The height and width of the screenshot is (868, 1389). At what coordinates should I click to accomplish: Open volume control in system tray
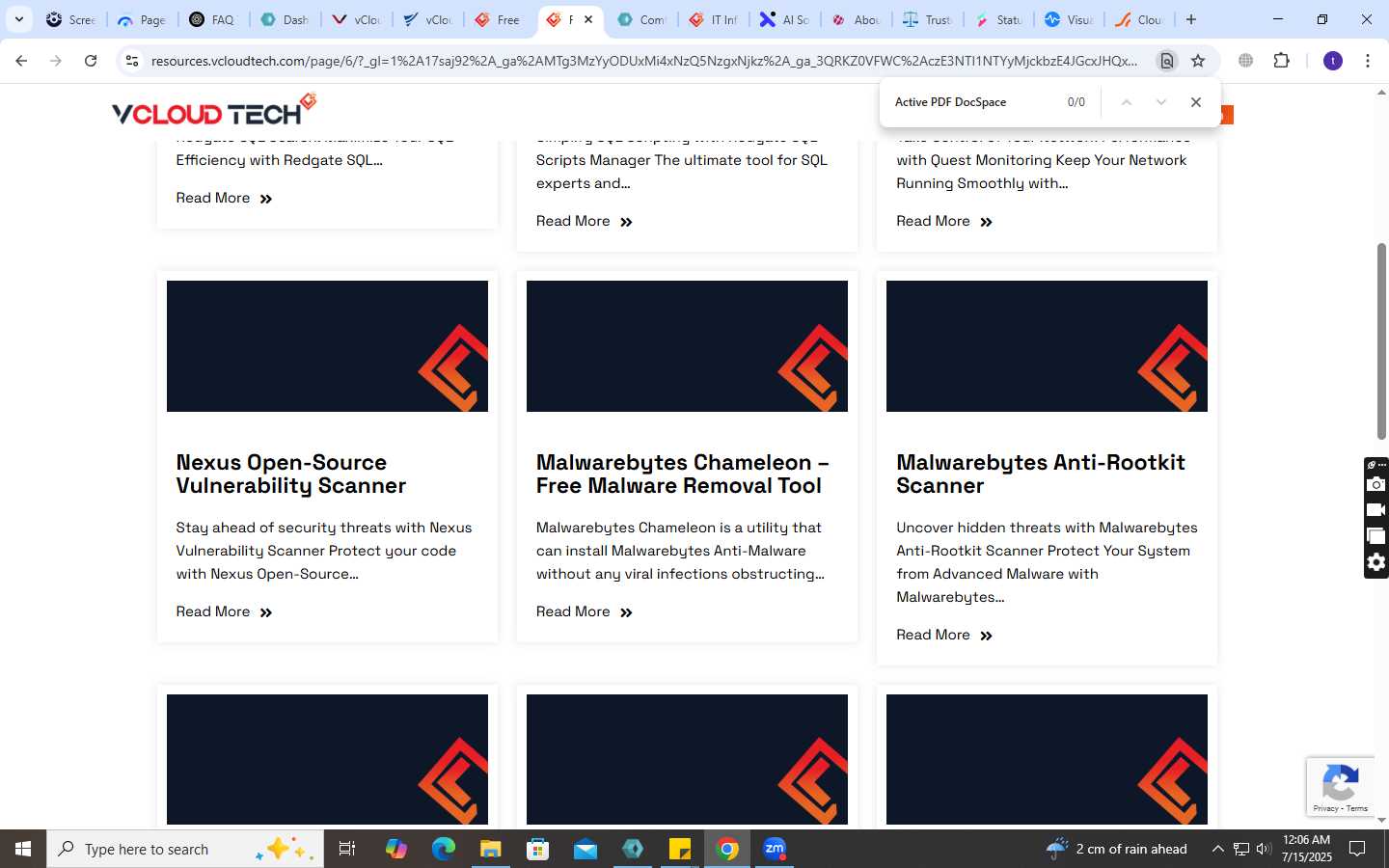coord(1264,849)
